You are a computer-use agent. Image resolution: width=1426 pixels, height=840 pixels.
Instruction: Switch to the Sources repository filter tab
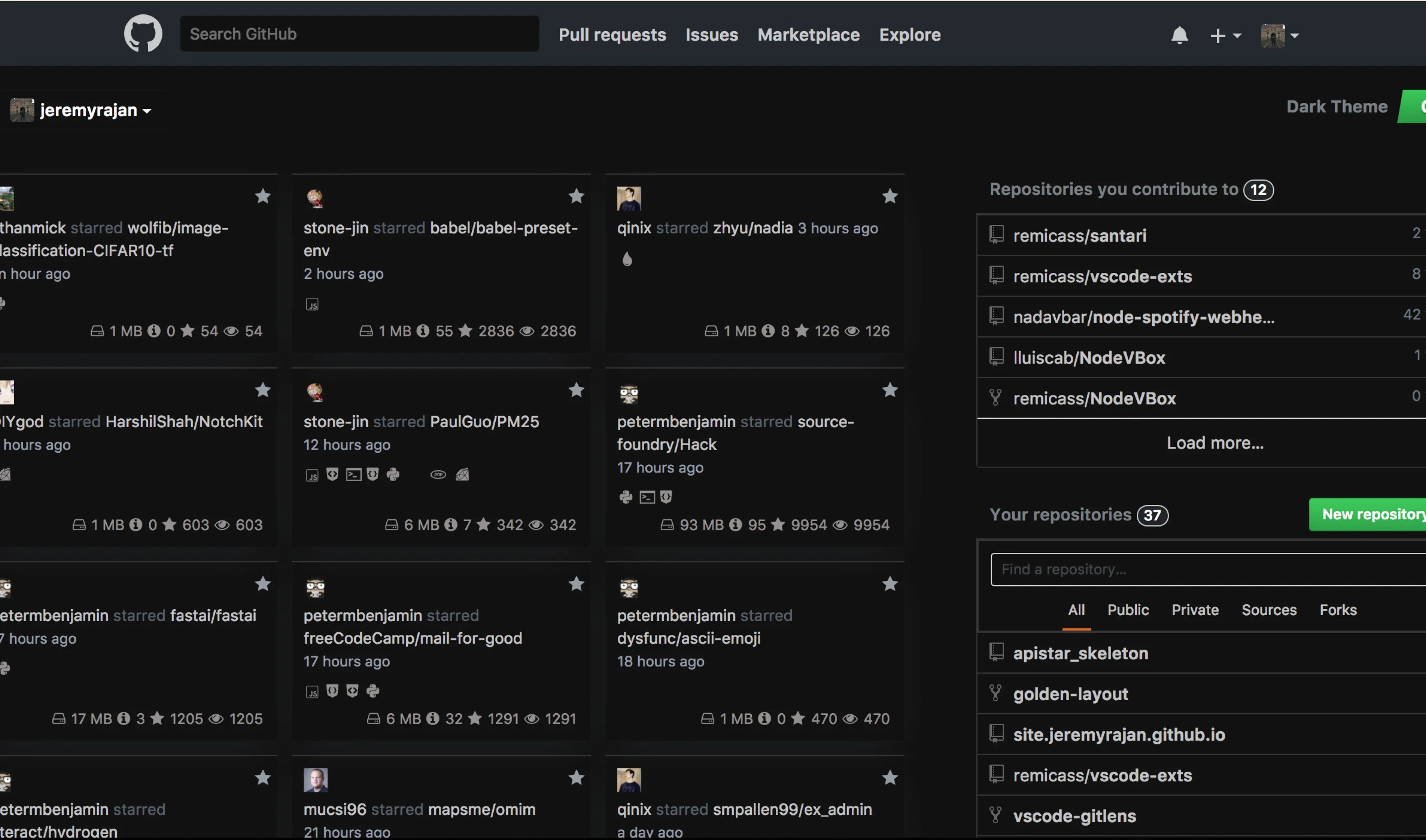(1269, 610)
